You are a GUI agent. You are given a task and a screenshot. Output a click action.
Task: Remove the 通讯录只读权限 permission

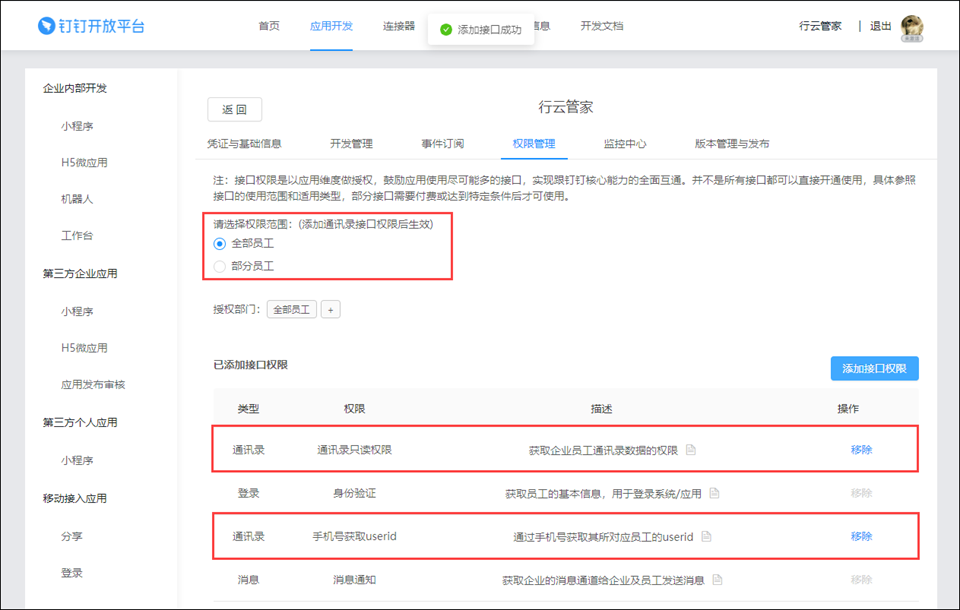[x=861, y=450]
